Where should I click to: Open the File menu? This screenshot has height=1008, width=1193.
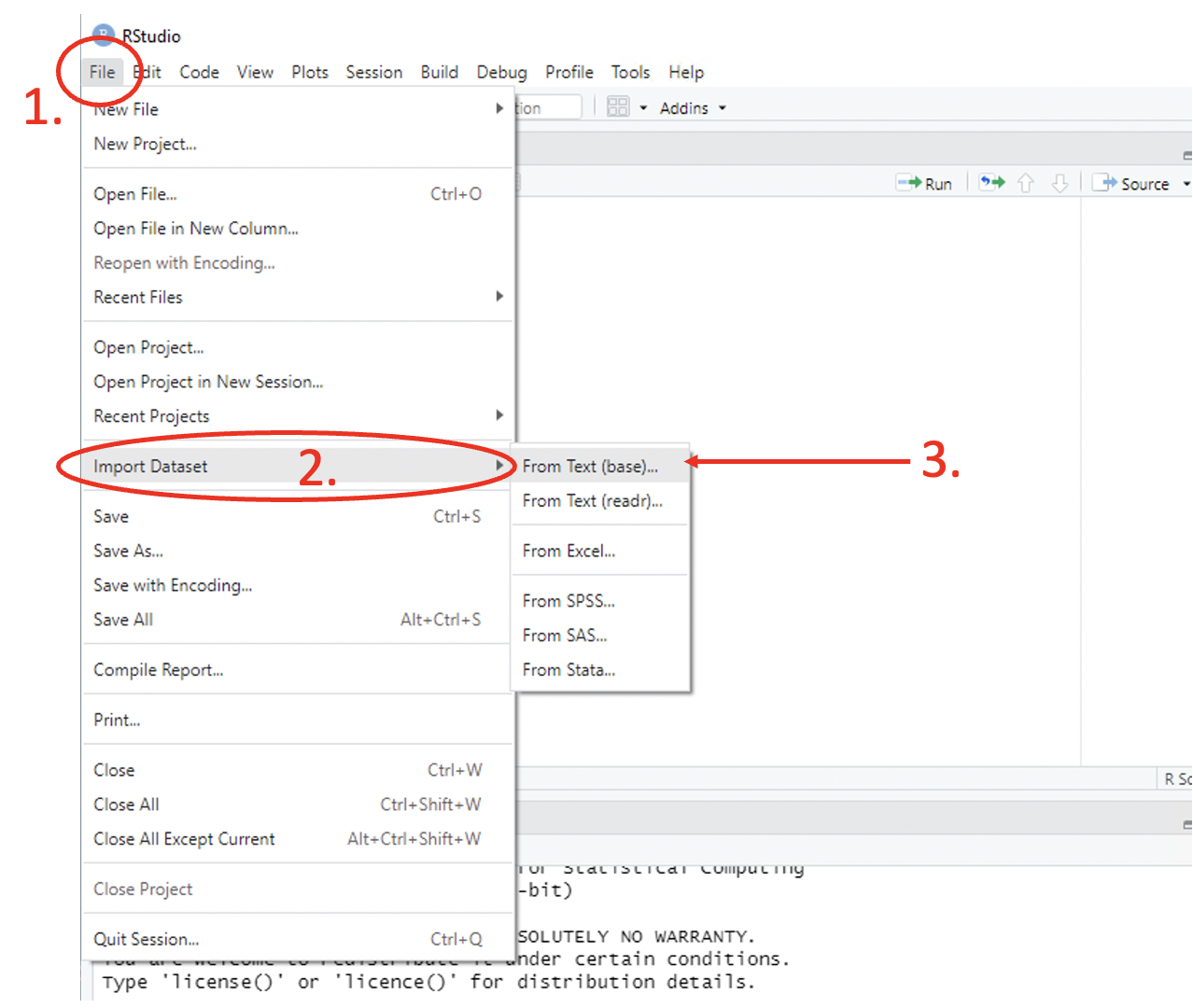tap(103, 72)
